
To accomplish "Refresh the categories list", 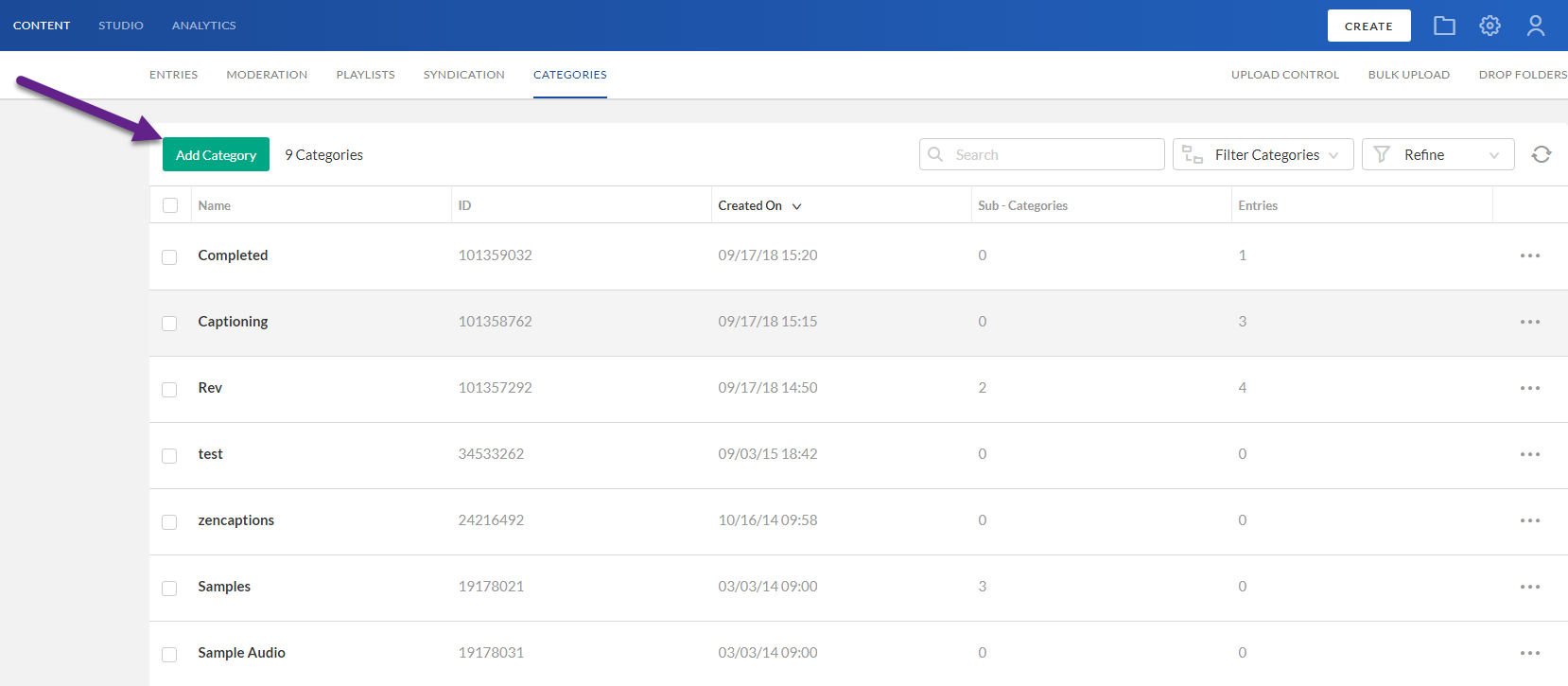I will [1542, 154].
